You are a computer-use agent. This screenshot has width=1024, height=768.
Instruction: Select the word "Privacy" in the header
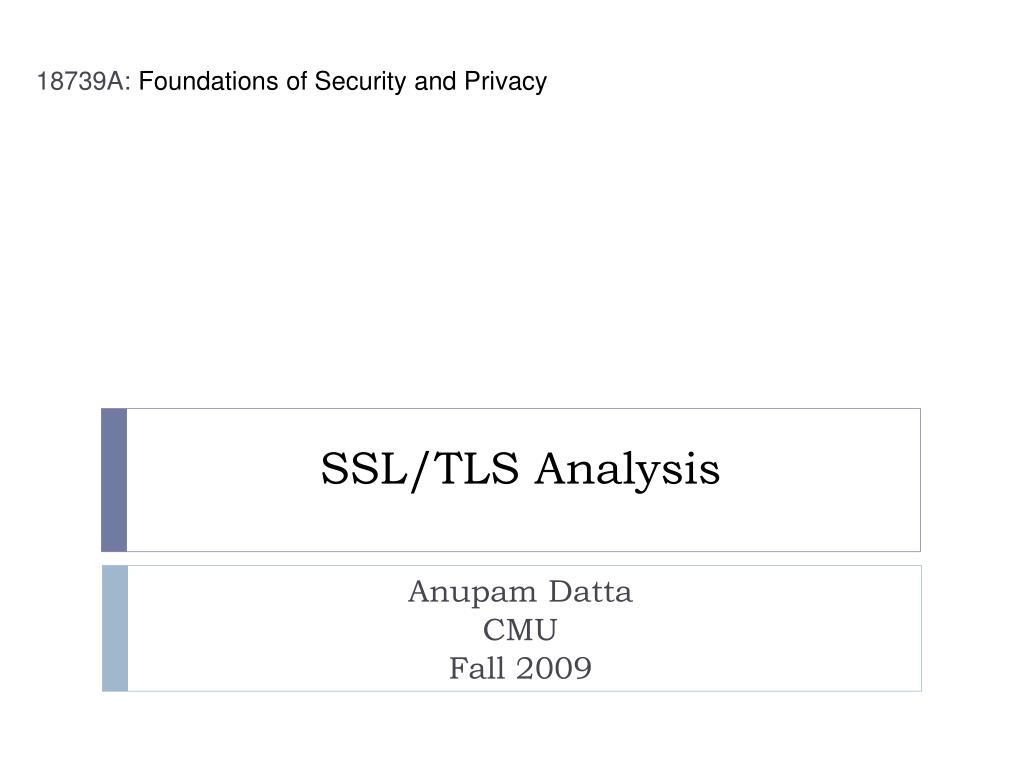click(505, 82)
